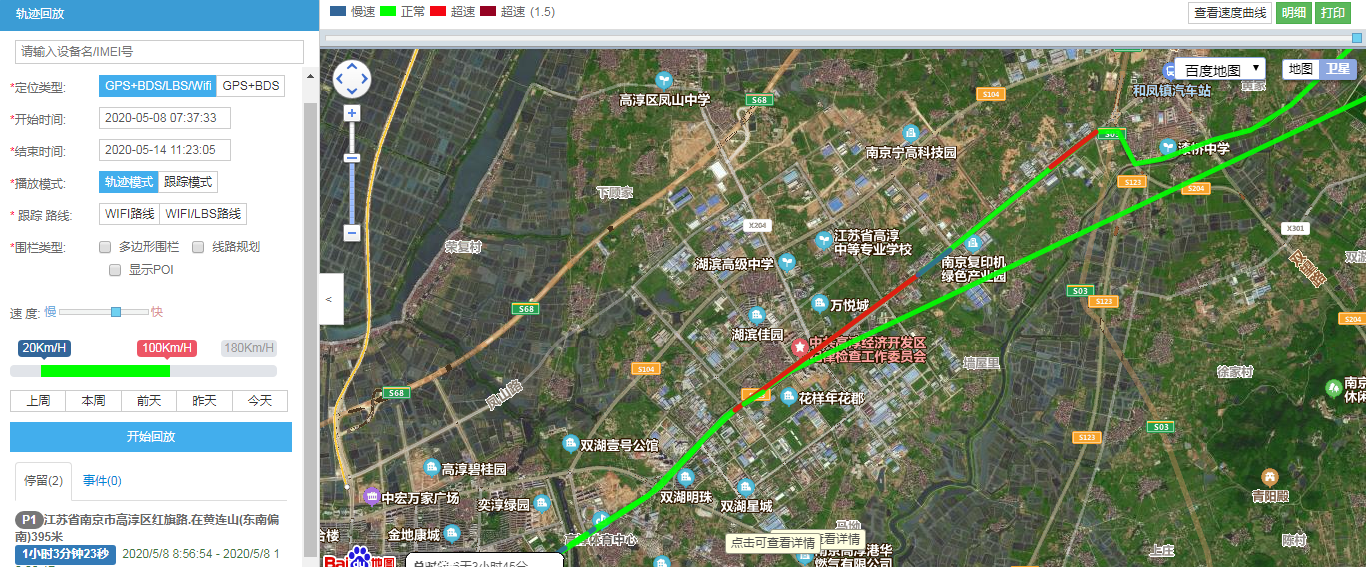Select the 前天 time range
The image size is (1366, 567).
coord(149,401)
